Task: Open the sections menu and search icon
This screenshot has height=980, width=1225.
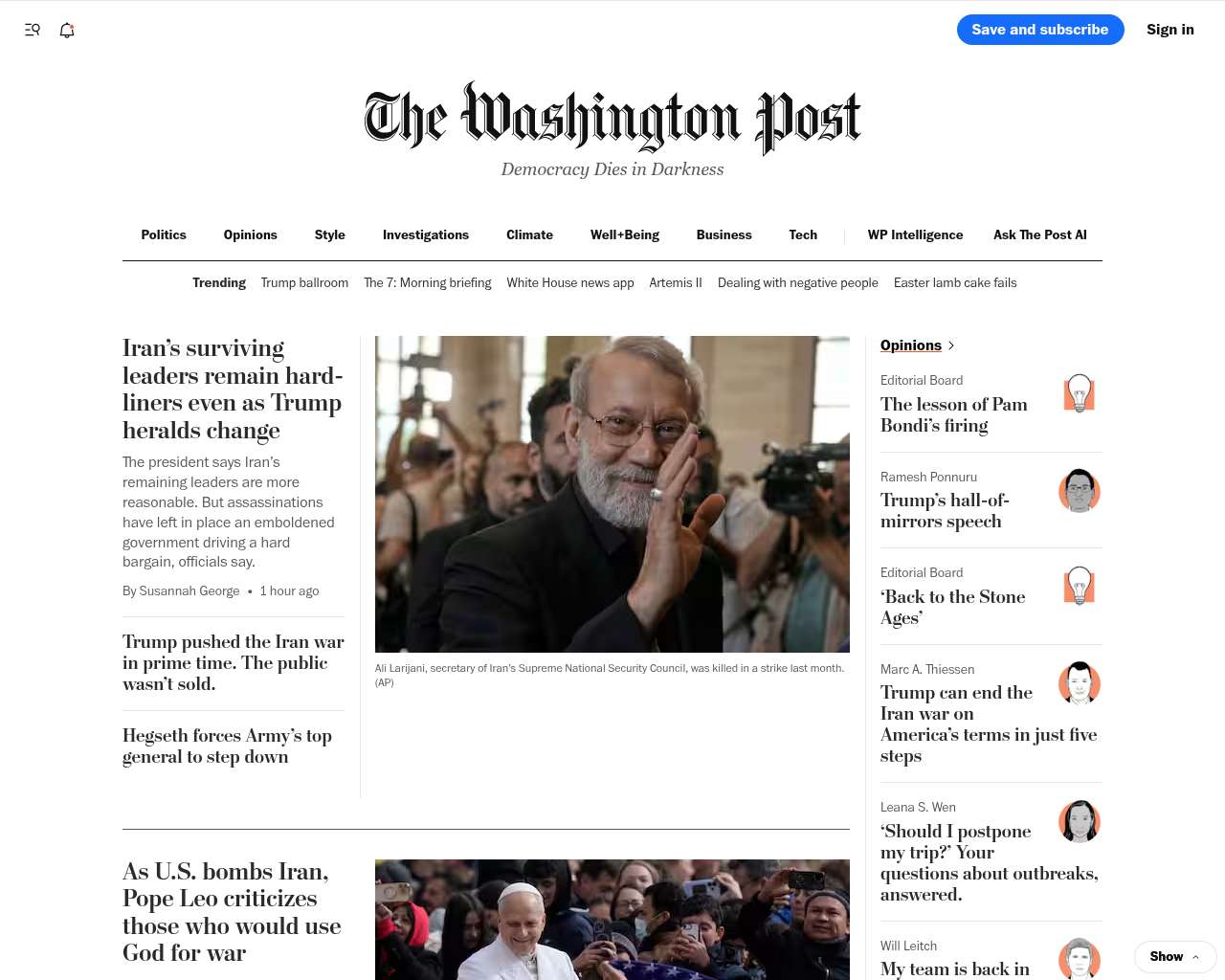Action: point(33,30)
